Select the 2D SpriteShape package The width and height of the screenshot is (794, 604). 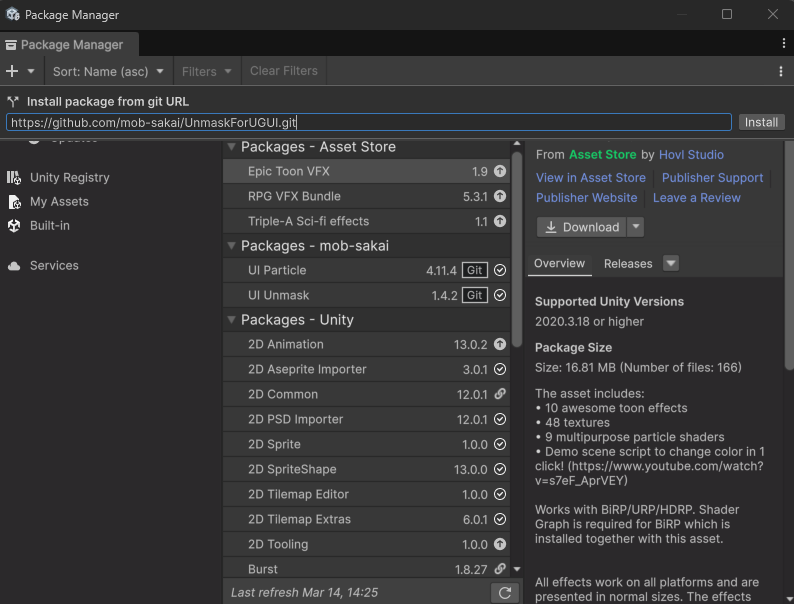(366, 469)
